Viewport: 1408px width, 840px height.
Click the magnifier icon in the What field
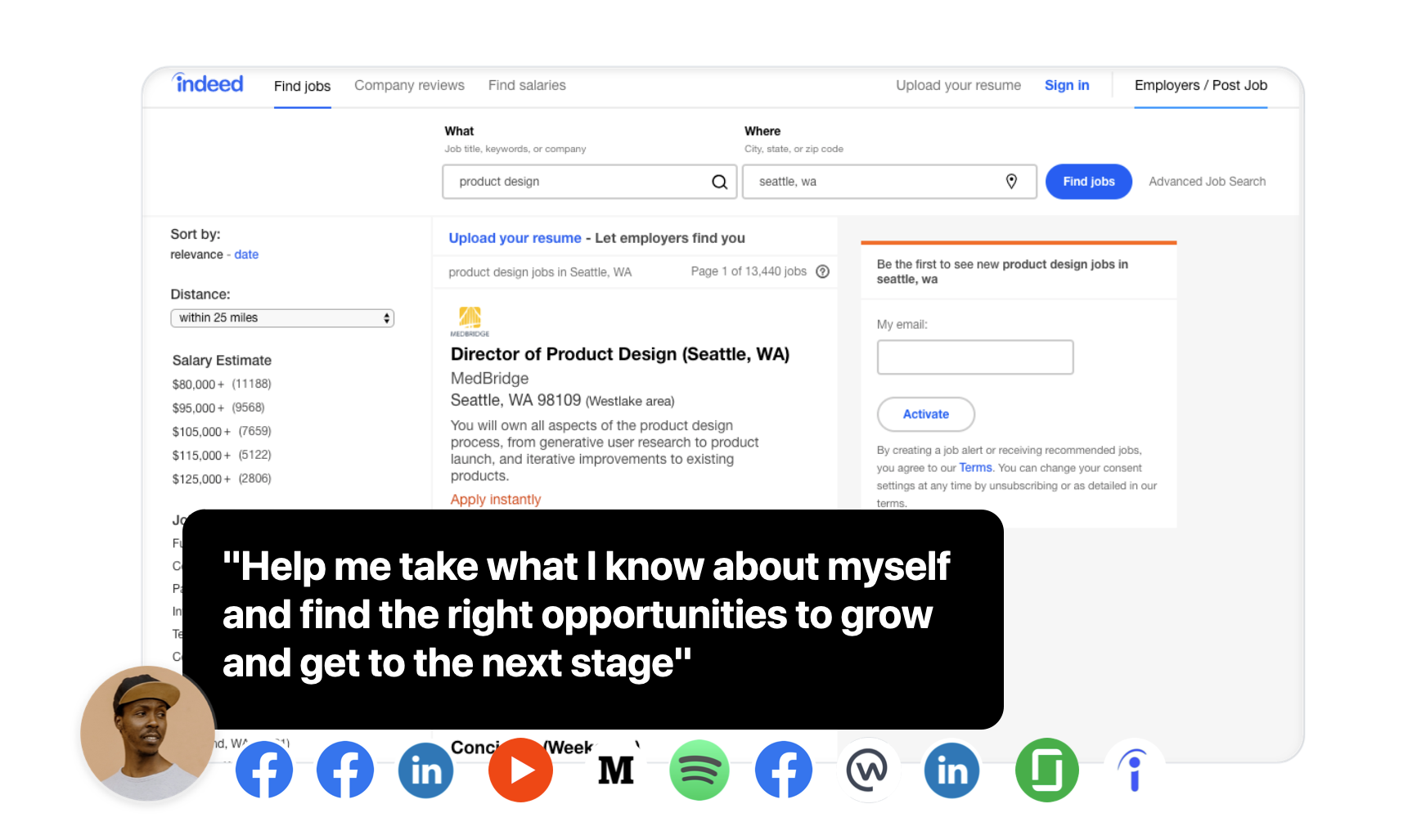(719, 182)
